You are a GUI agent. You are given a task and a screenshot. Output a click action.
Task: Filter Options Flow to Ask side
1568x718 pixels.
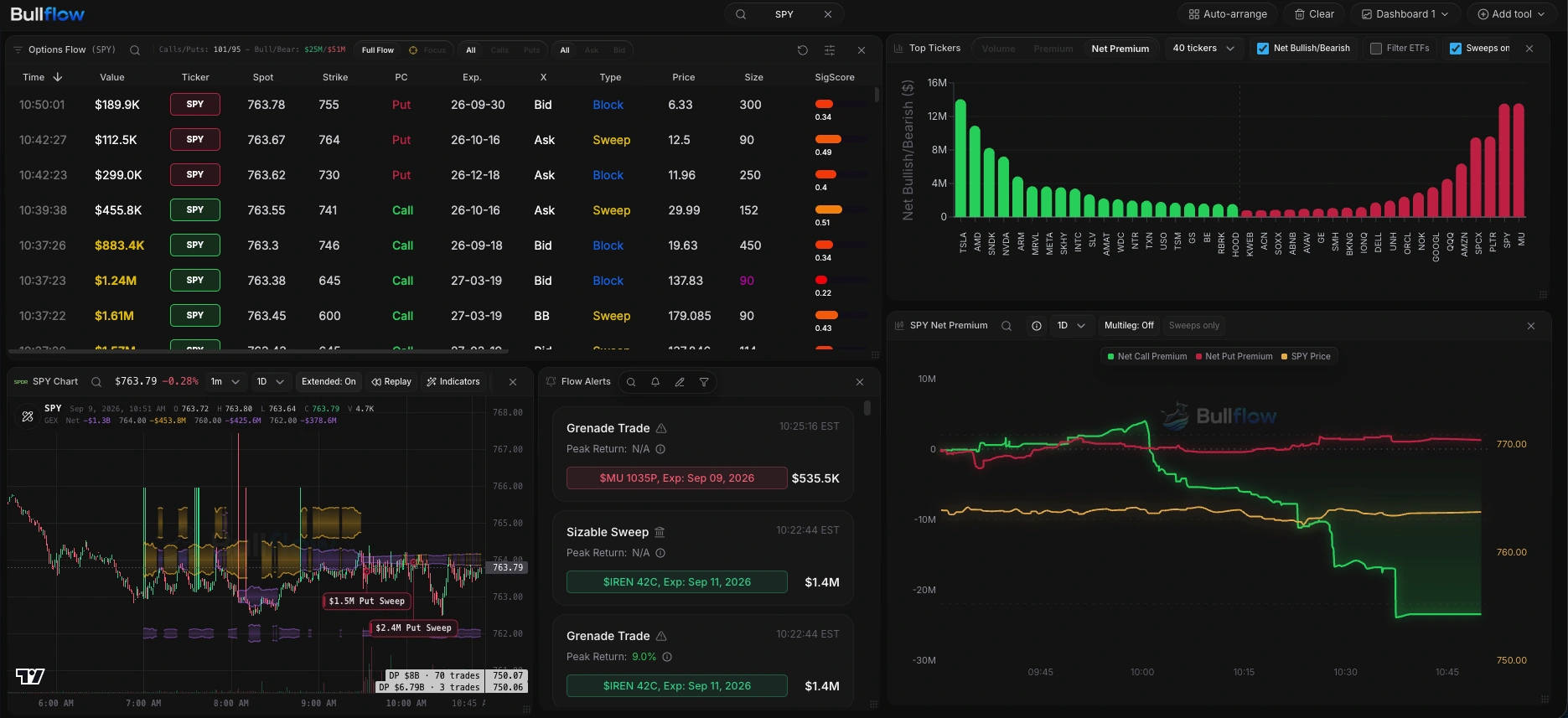[x=592, y=50]
